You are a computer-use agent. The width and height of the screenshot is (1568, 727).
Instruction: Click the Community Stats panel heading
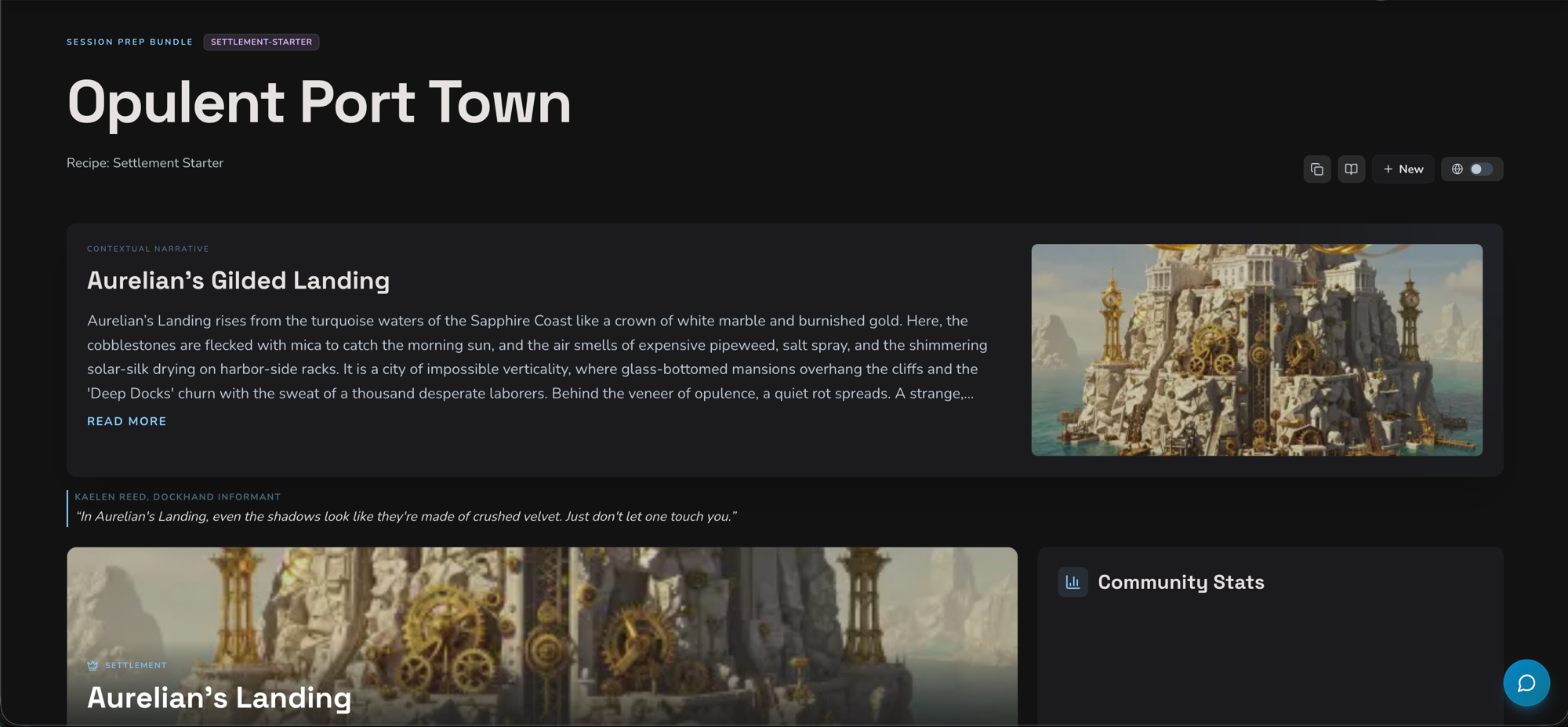click(1181, 582)
